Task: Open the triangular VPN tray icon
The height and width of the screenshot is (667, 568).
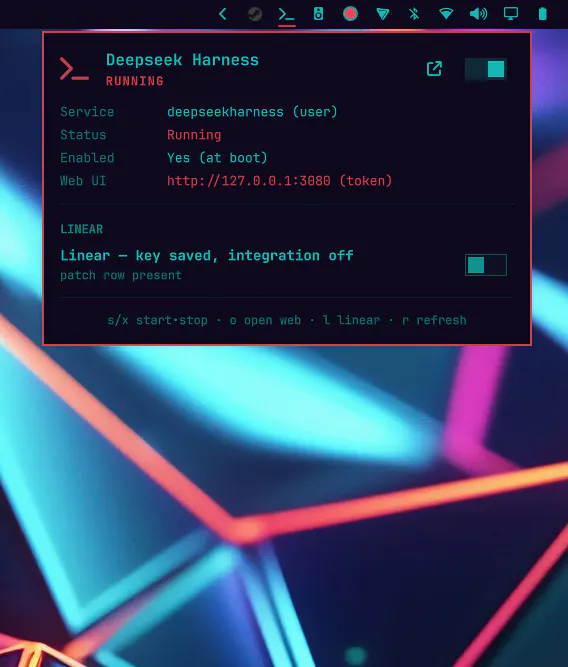Action: click(x=382, y=14)
